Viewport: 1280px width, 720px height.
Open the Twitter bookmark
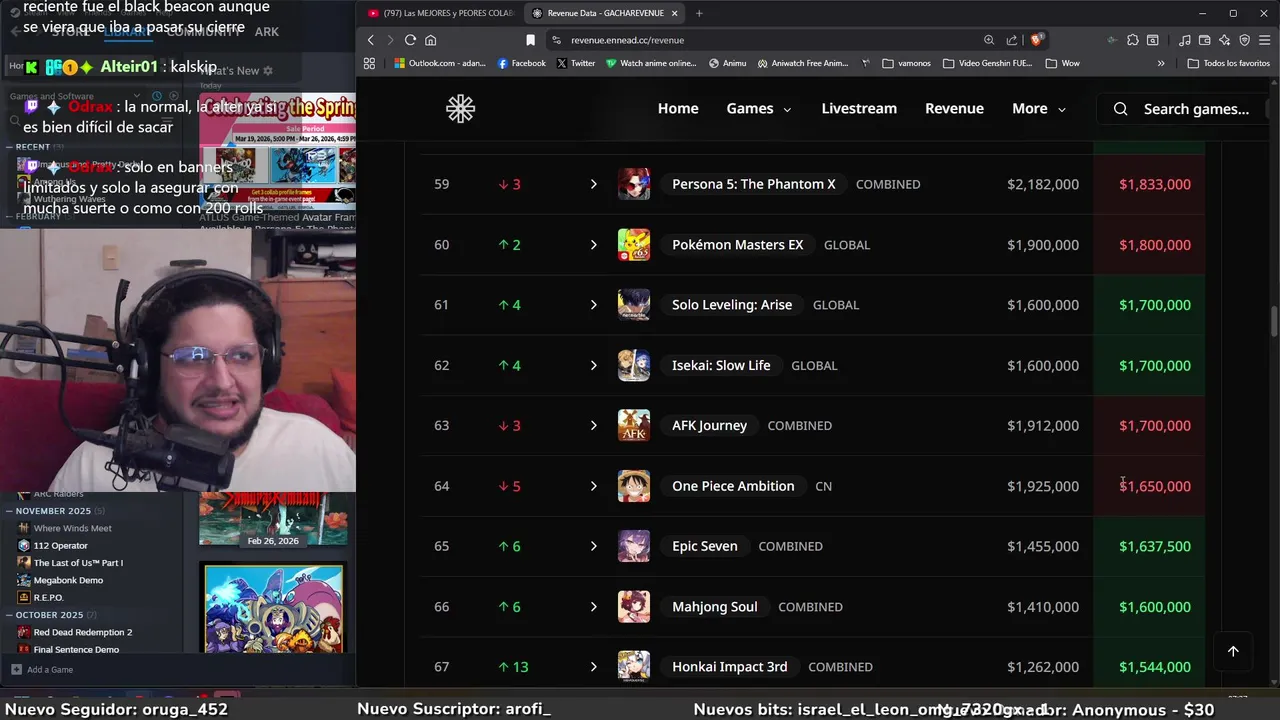tap(576, 63)
